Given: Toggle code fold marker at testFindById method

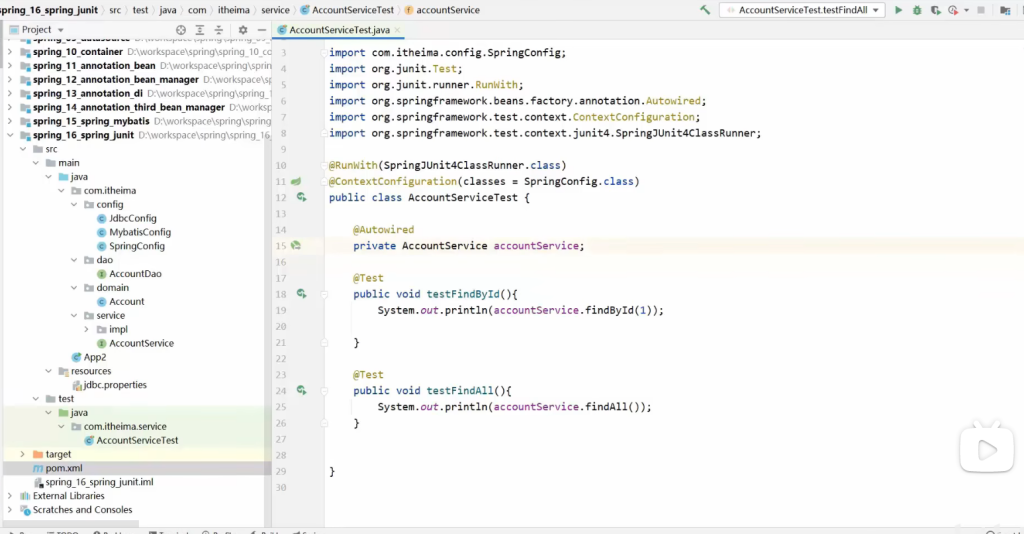Looking at the screenshot, I should pos(324,294).
